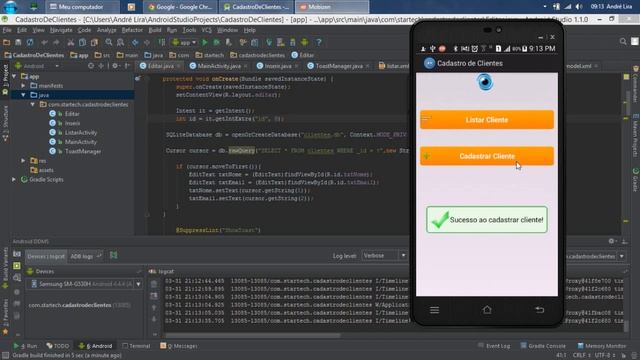This screenshot has width=640, height=360.
Task: Click the Undo arrow toolbar icon
Action: tap(44, 42)
